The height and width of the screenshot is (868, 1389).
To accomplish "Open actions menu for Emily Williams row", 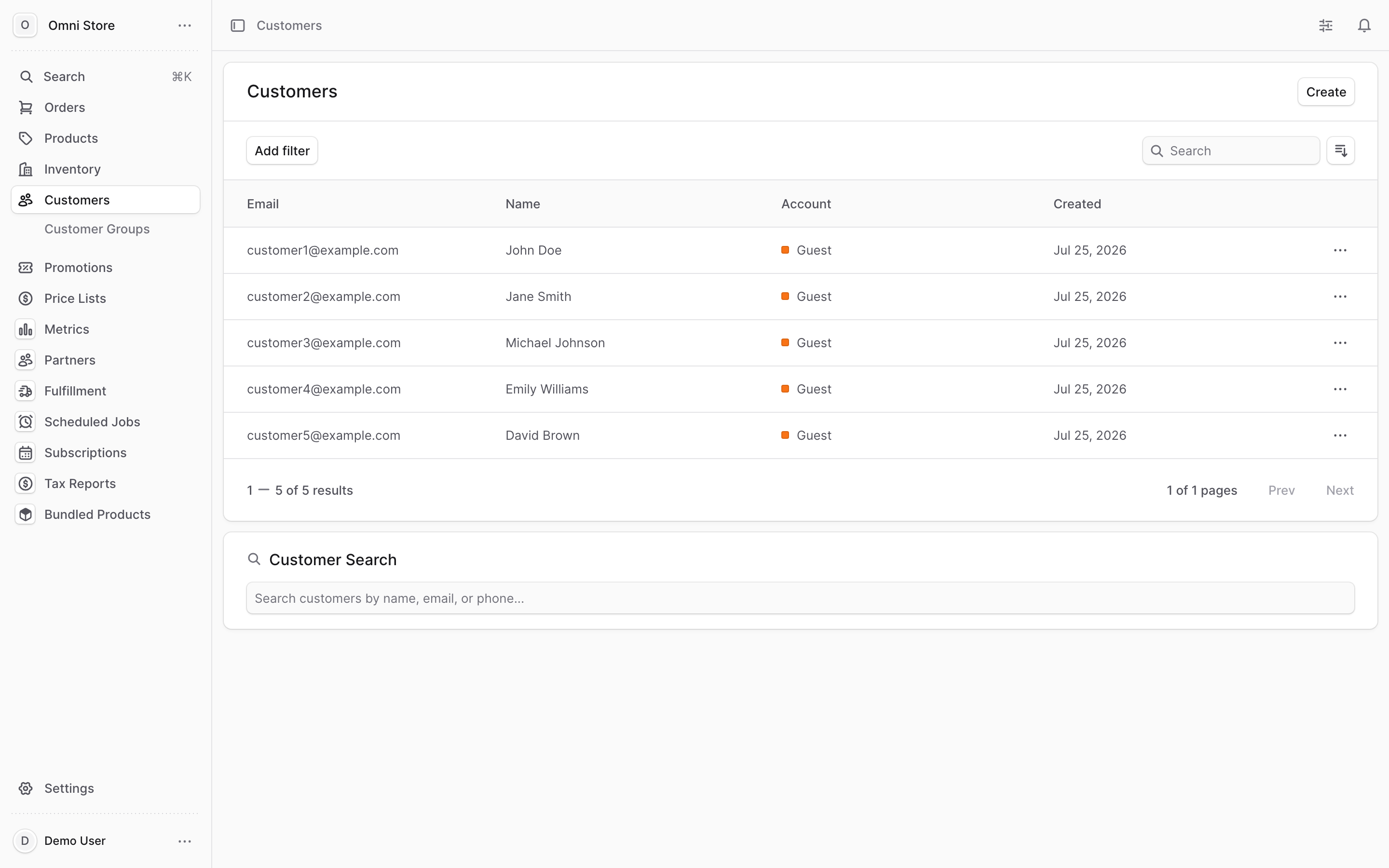I will pos(1340,389).
